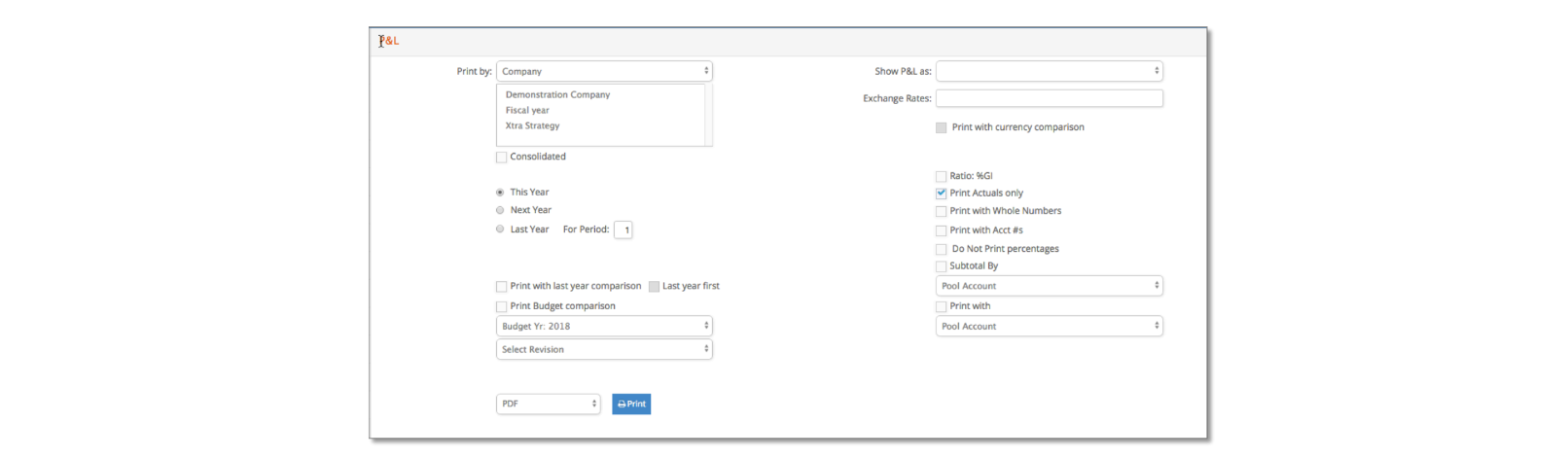Open the Select Revision dropdown
This screenshot has height=459, width=1568.
[x=604, y=350]
